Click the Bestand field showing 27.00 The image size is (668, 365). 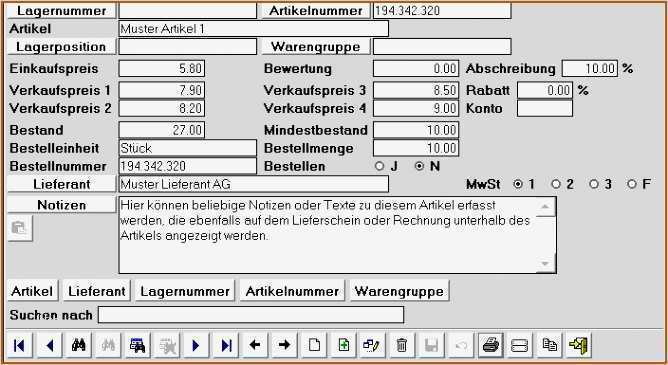click(x=162, y=130)
